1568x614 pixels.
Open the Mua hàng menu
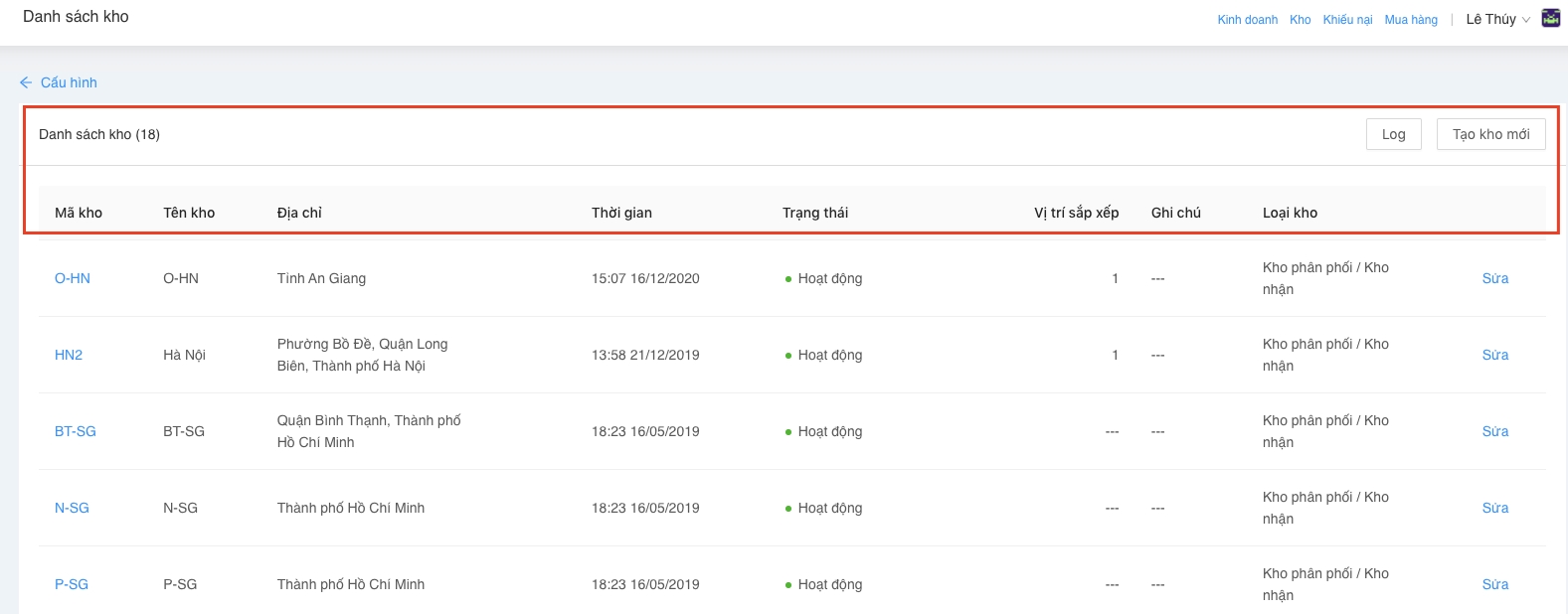point(1410,20)
